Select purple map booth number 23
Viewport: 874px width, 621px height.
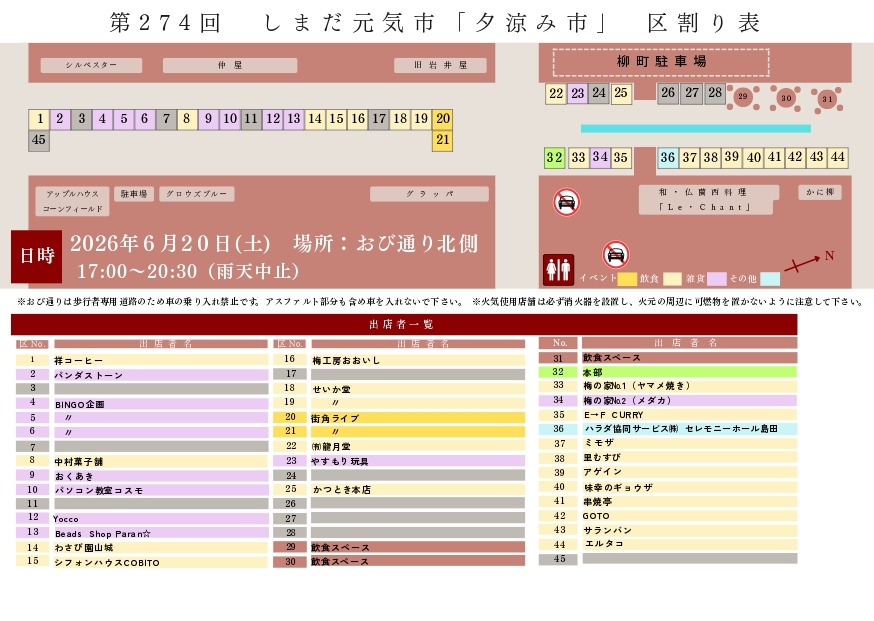[577, 94]
